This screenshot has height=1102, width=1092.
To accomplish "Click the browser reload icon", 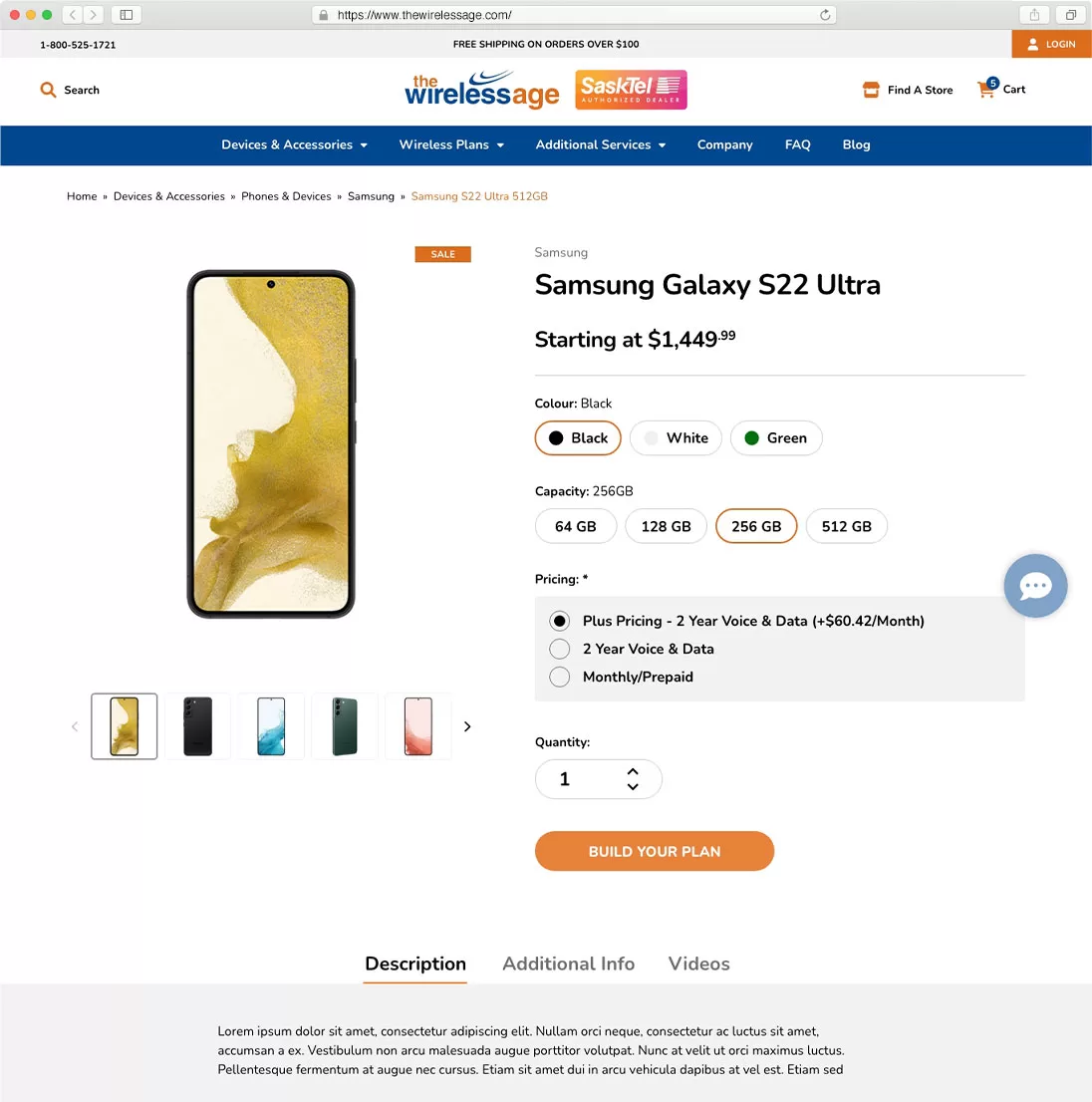I will (825, 15).
